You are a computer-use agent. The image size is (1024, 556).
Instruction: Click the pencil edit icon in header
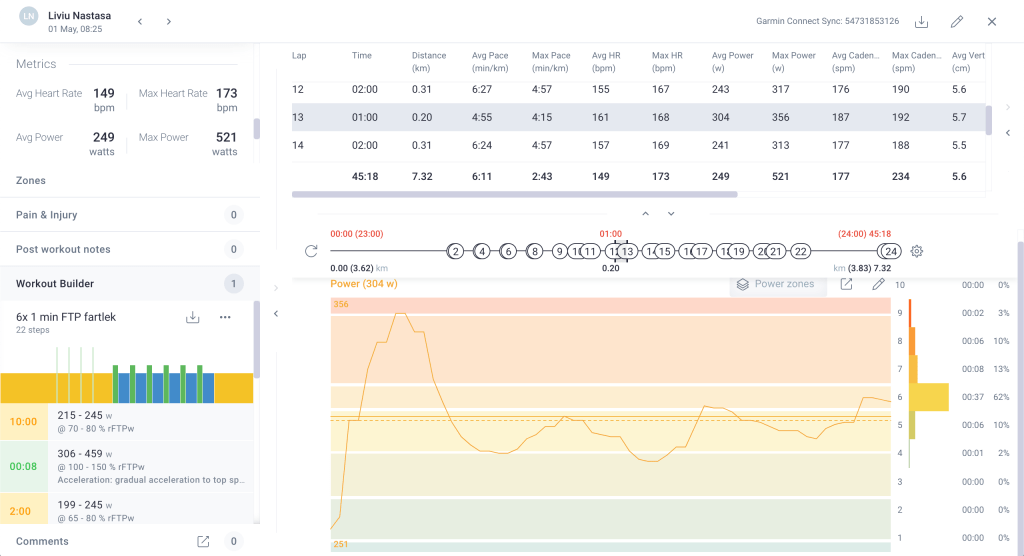[x=957, y=21]
